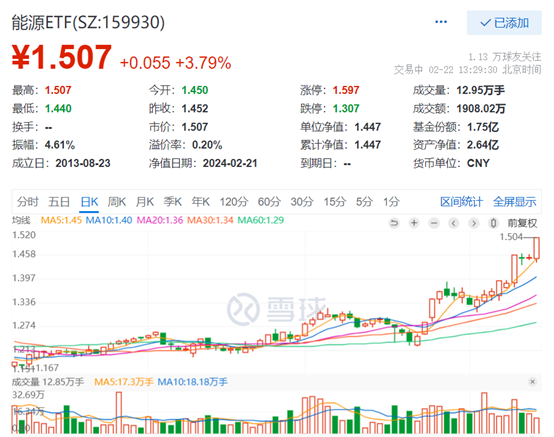This screenshot has height=437, width=554.
Task: Click the MA10:1.40 moving average label
Action: 109,220
